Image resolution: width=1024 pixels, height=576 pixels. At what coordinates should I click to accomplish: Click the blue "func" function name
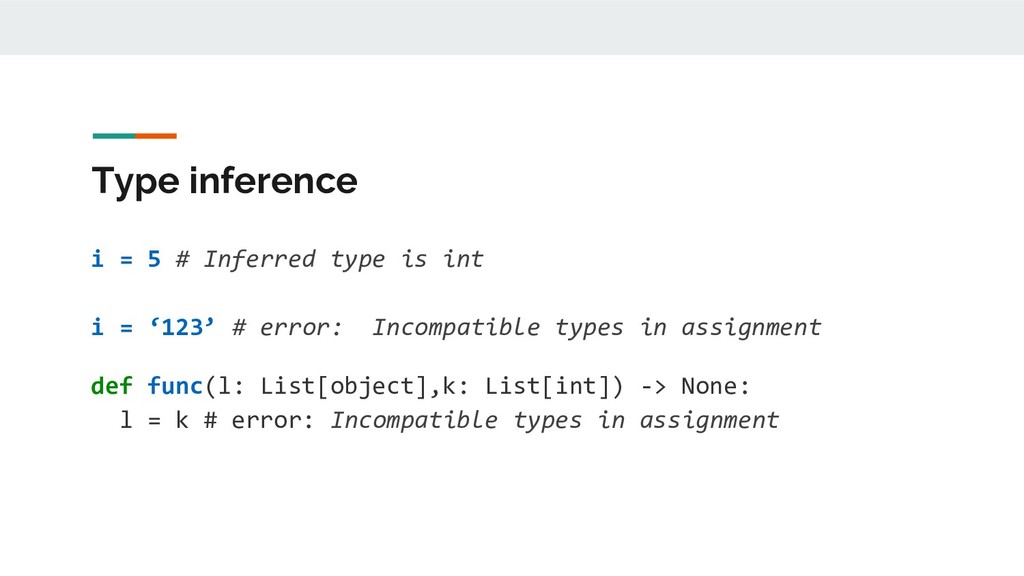pos(175,385)
